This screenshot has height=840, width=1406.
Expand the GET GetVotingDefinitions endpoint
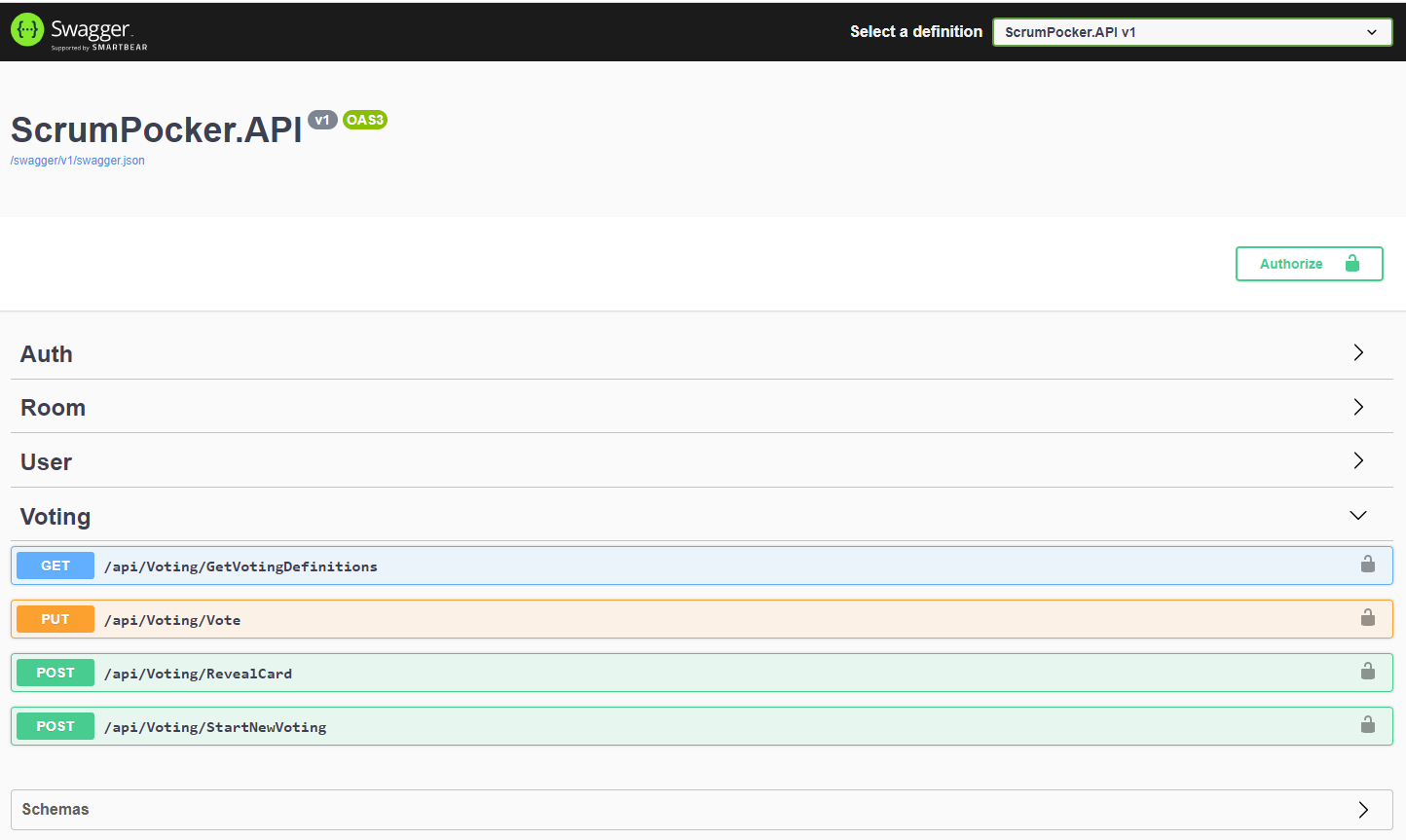tap(701, 566)
